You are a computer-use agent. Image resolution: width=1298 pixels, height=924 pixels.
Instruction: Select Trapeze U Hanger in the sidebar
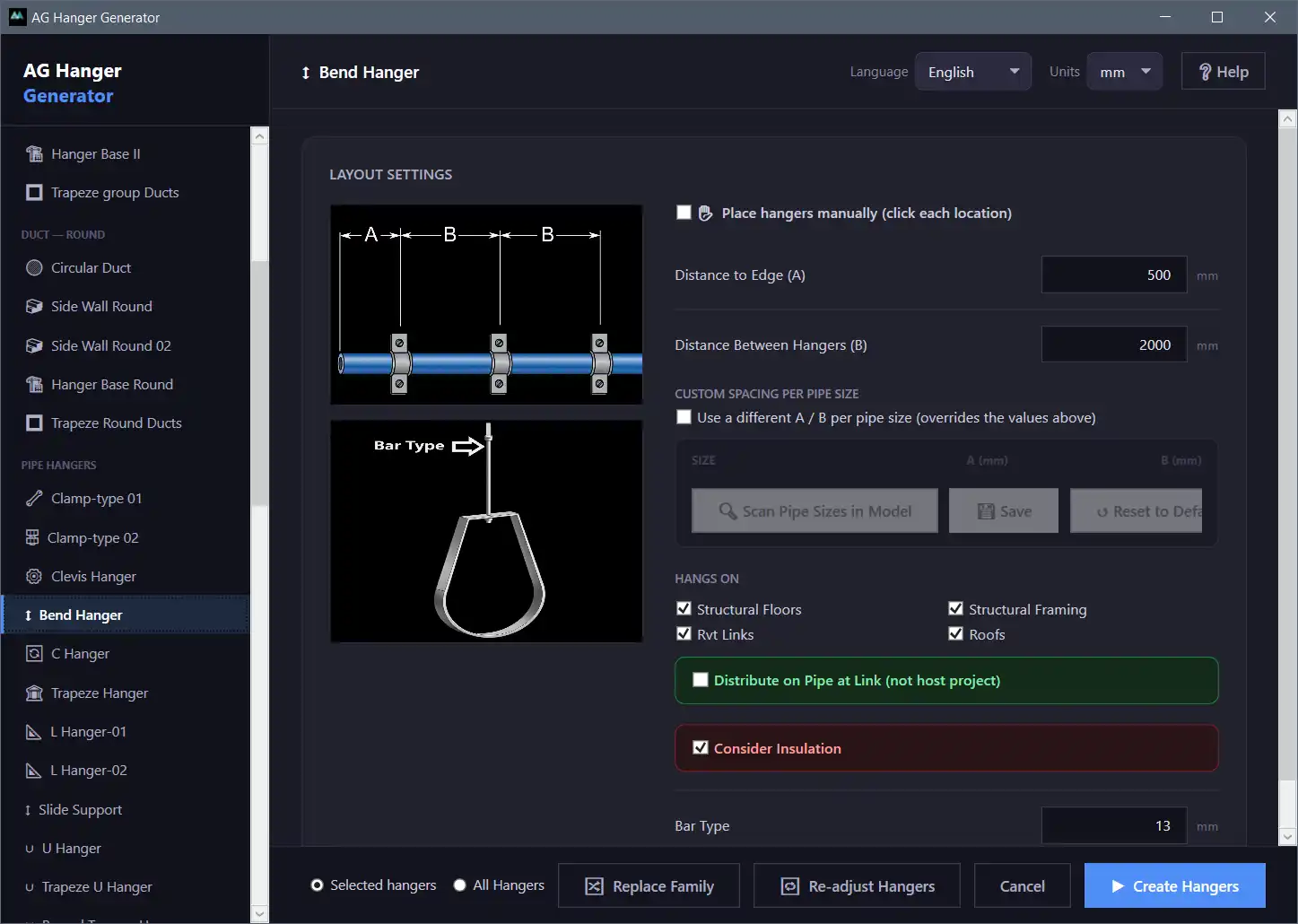coord(126,887)
